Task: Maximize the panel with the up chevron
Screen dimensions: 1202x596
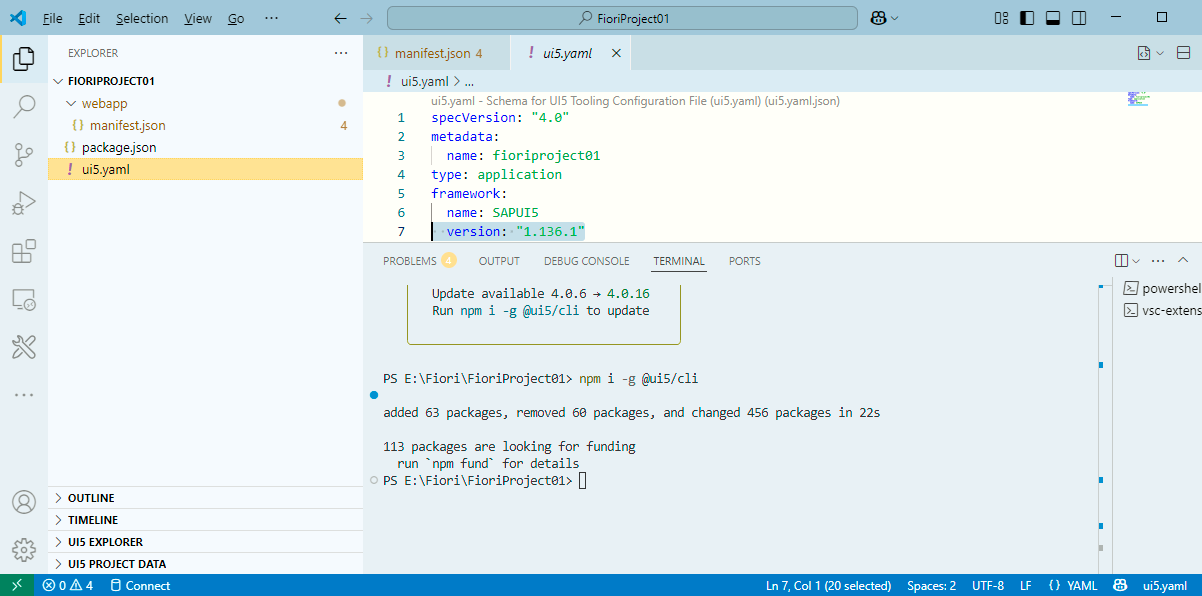Action: coord(1183,261)
